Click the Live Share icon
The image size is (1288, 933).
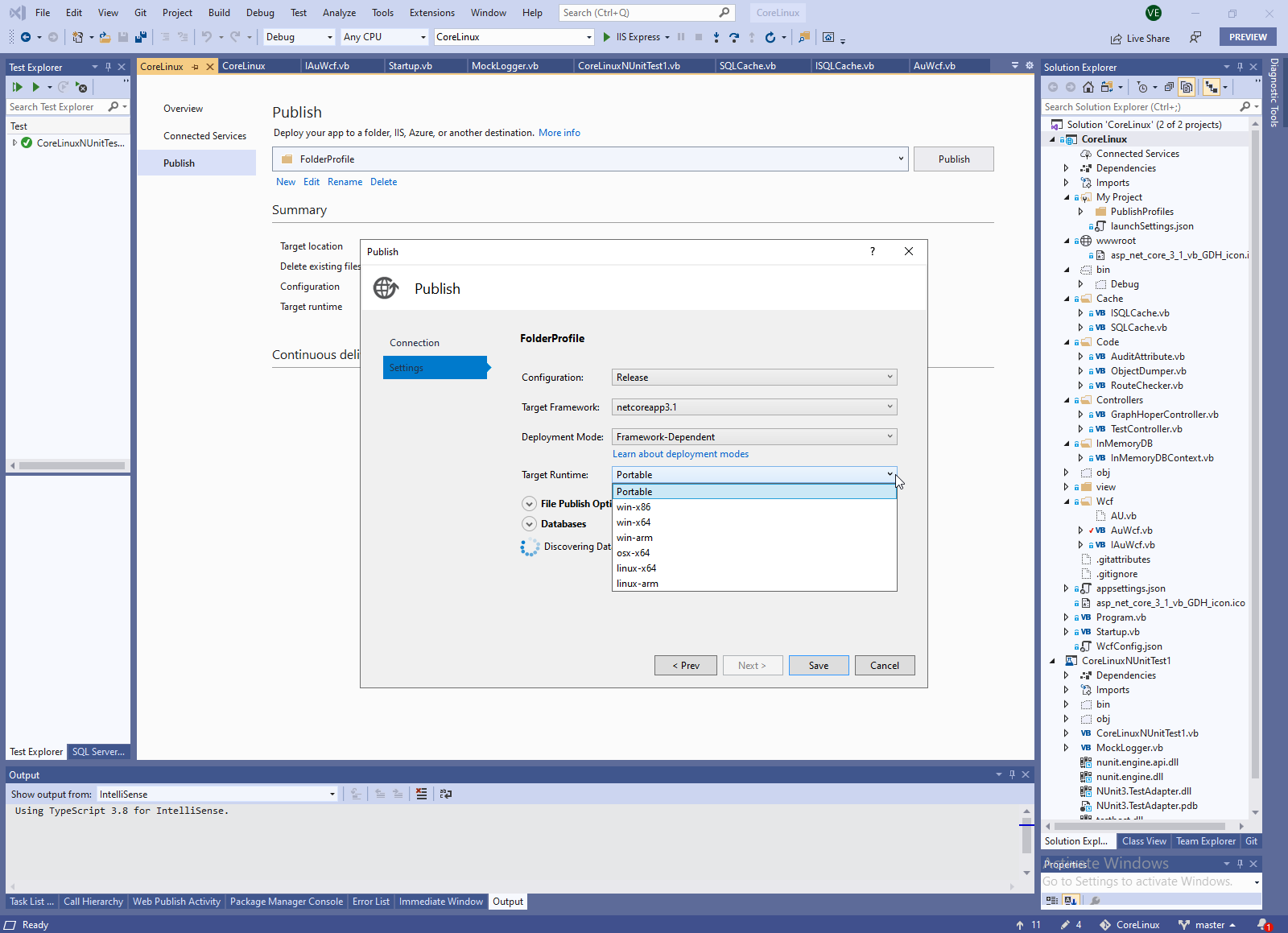tap(1116, 39)
